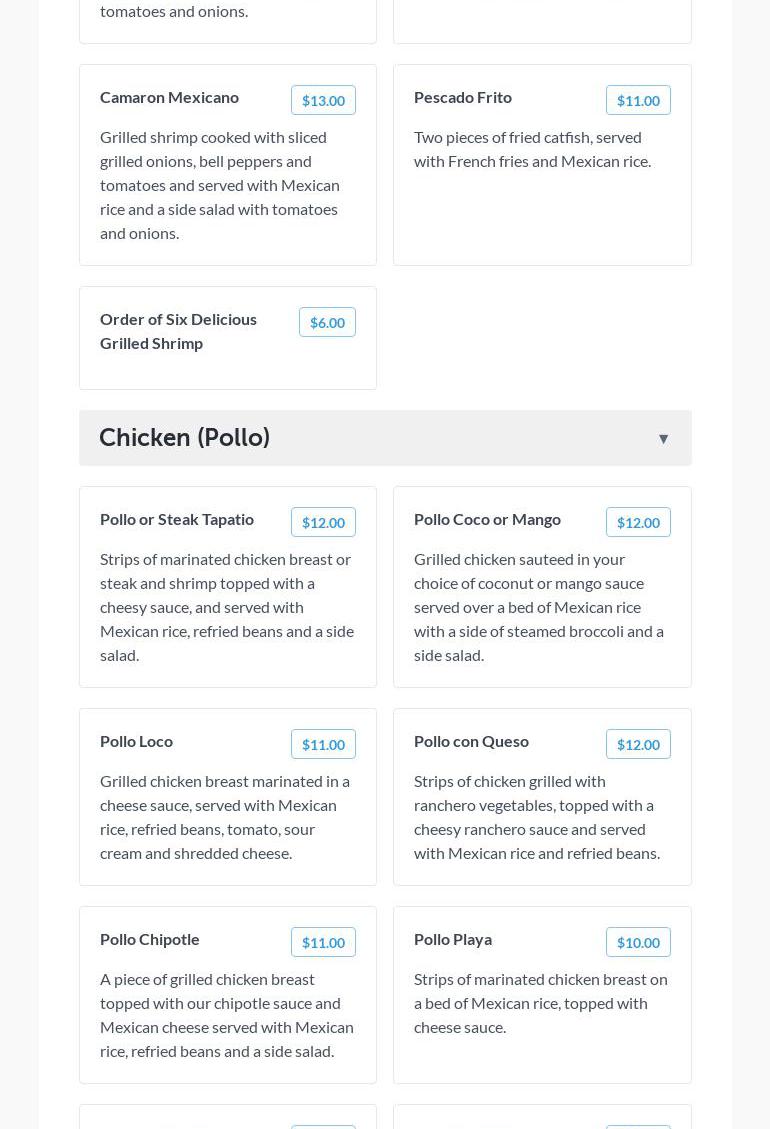Click the $11.00 Pescado Frito price tag

coord(638,100)
